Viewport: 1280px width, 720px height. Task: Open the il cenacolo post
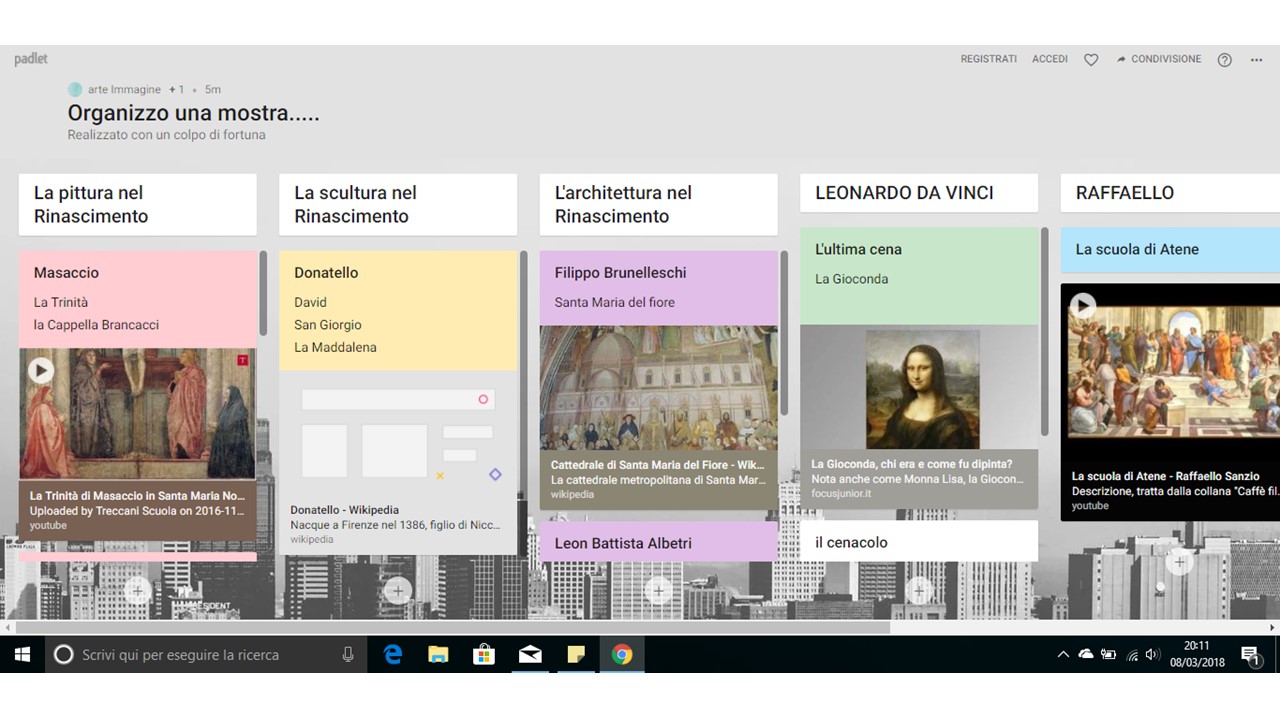click(919, 542)
